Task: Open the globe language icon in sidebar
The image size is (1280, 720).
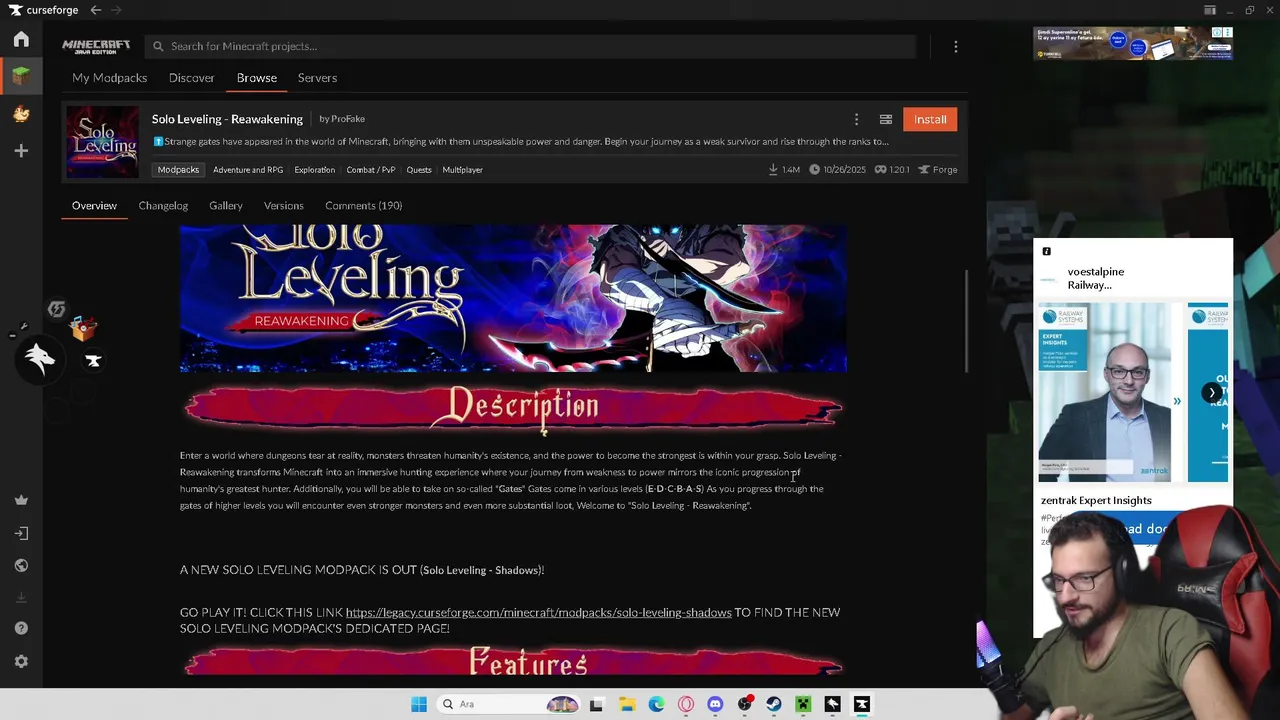Action: pyautogui.click(x=21, y=565)
